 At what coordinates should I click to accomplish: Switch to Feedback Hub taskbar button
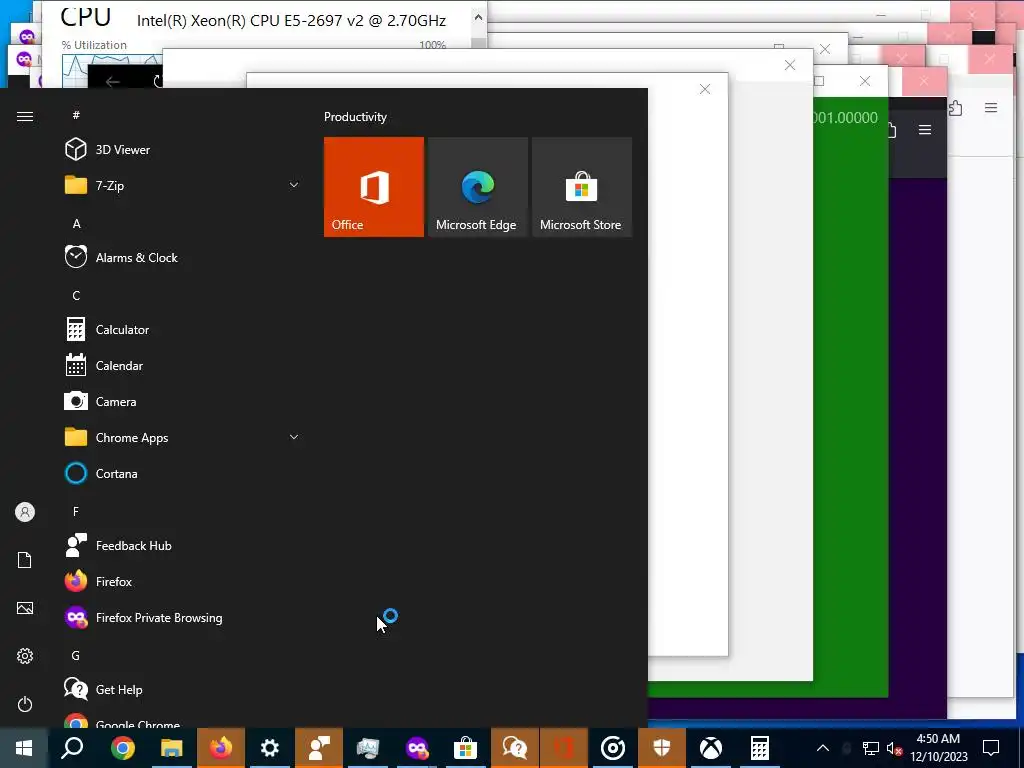pyautogui.click(x=319, y=748)
